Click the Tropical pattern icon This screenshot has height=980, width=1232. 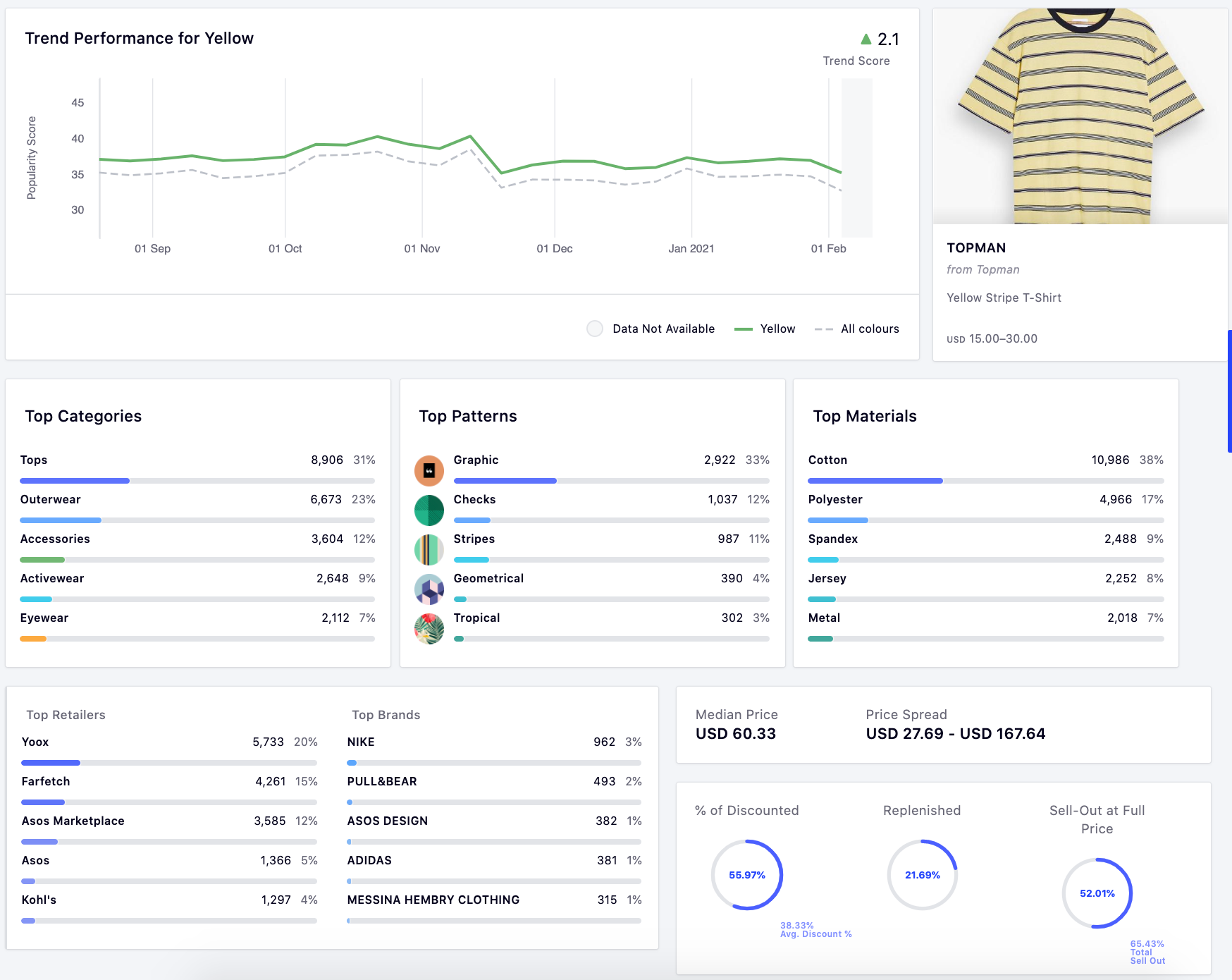tap(429, 628)
